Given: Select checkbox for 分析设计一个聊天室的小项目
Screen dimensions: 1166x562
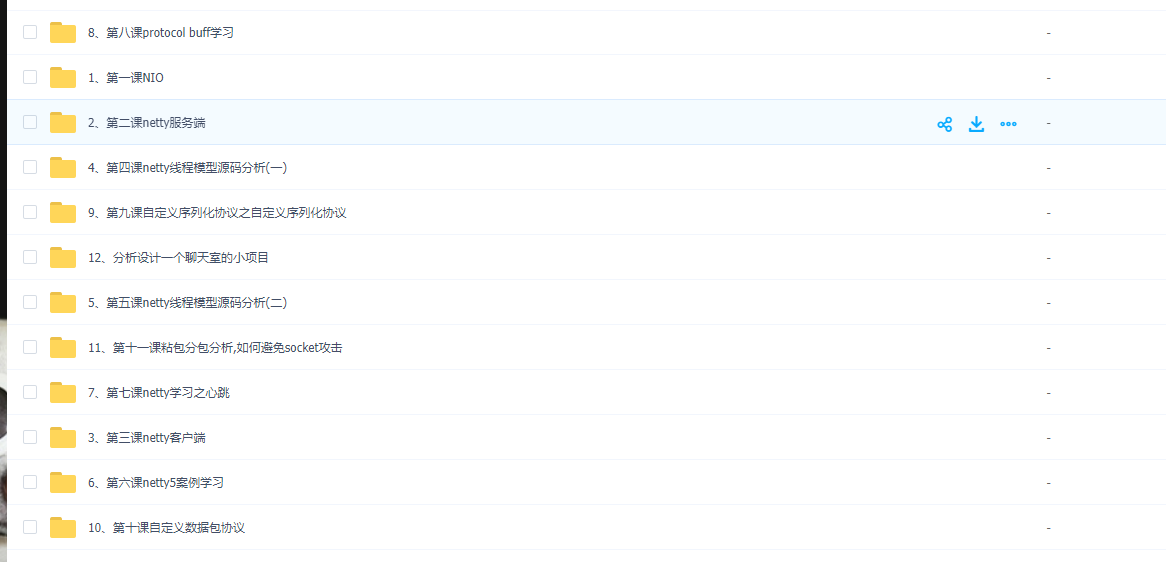Looking at the screenshot, I should pyautogui.click(x=30, y=256).
